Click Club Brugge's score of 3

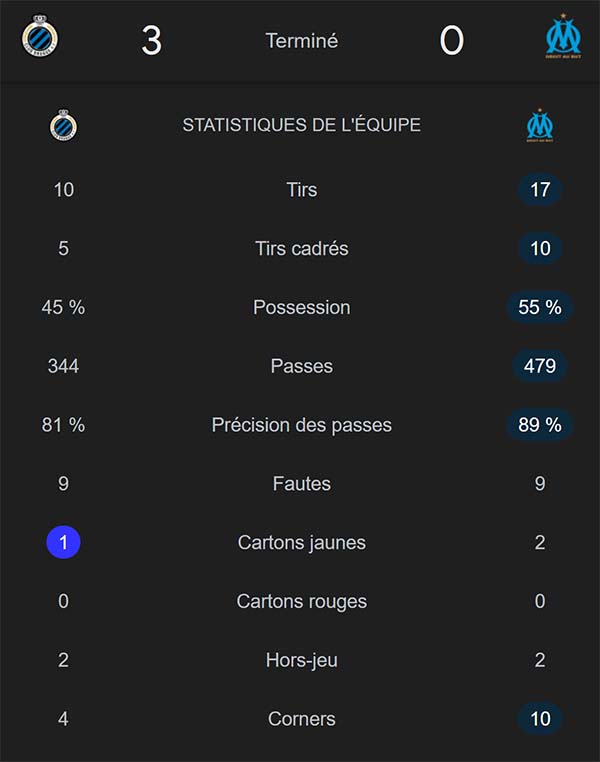[x=151, y=41]
